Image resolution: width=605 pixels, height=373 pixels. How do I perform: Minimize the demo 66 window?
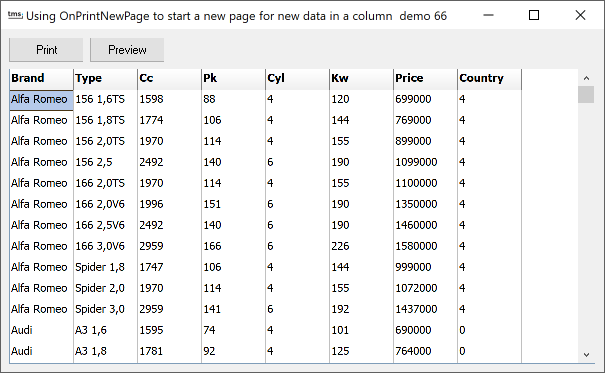tap(488, 15)
